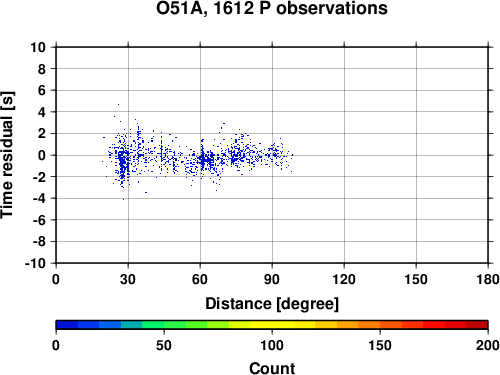The width and height of the screenshot is (500, 375).
Task: Click the y-axis tick label 10
Action: click(38, 47)
